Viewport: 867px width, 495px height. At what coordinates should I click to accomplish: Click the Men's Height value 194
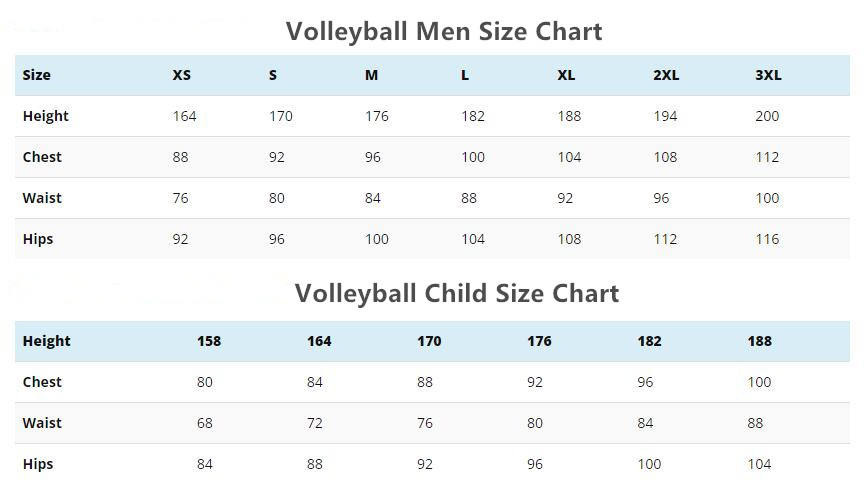point(665,116)
